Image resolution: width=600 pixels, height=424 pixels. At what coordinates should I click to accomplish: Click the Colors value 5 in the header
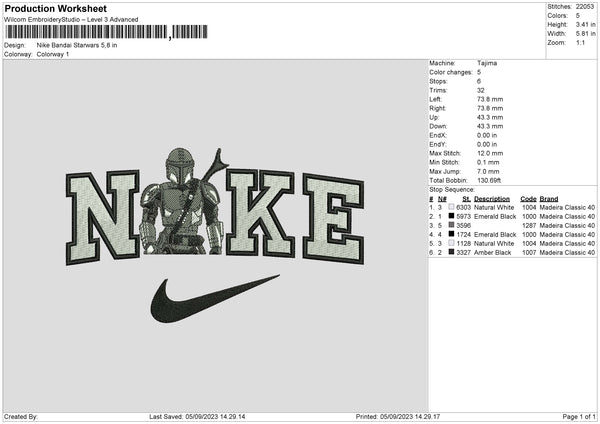pos(578,16)
